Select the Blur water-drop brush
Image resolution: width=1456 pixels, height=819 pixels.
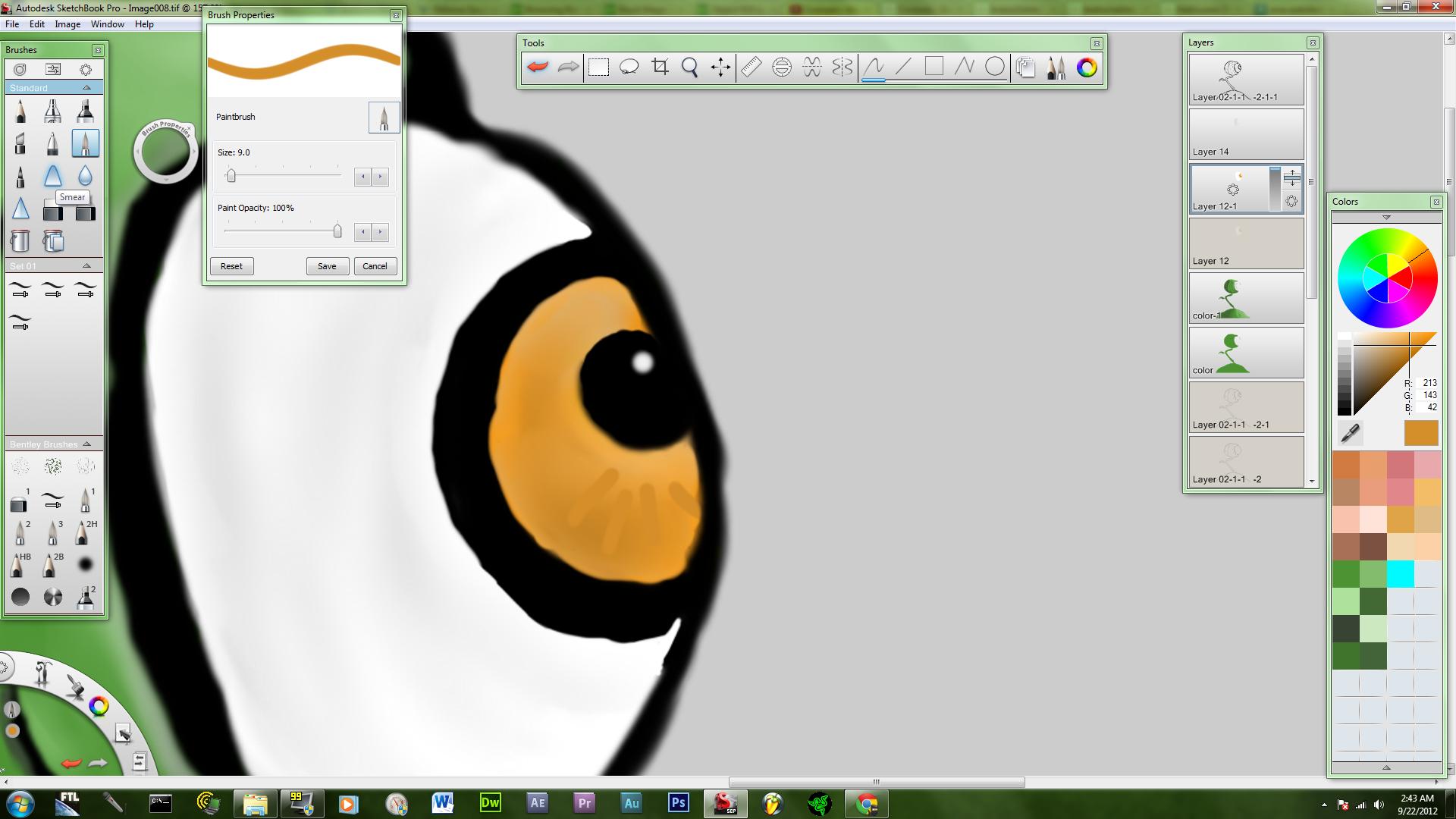(85, 176)
